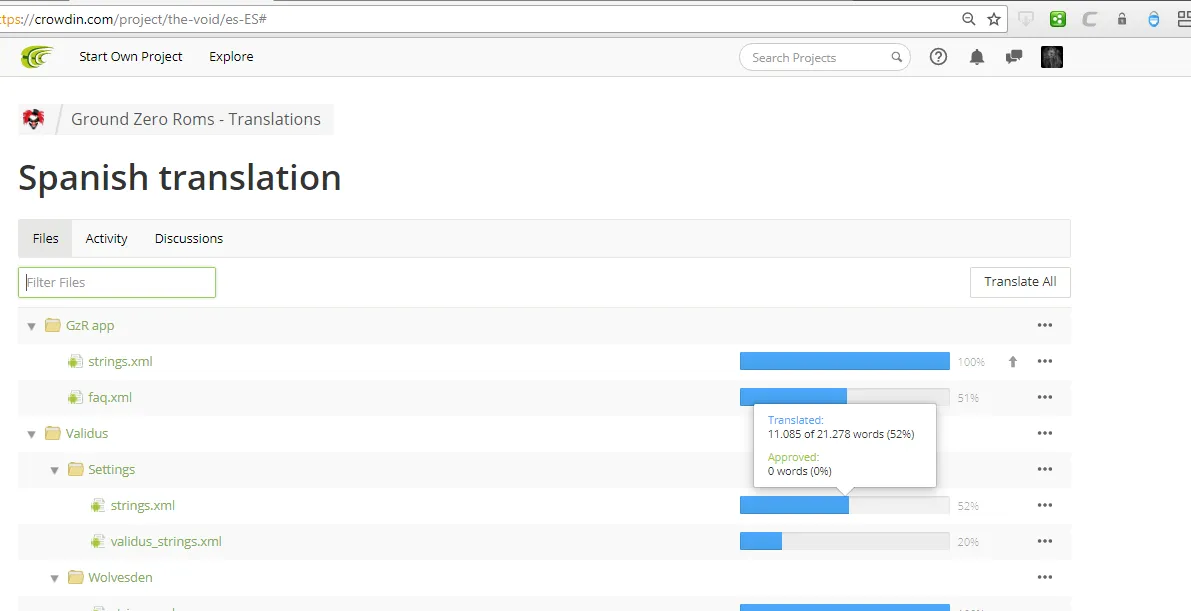Open the Explore menu item
The width and height of the screenshot is (1191, 611).
click(231, 57)
